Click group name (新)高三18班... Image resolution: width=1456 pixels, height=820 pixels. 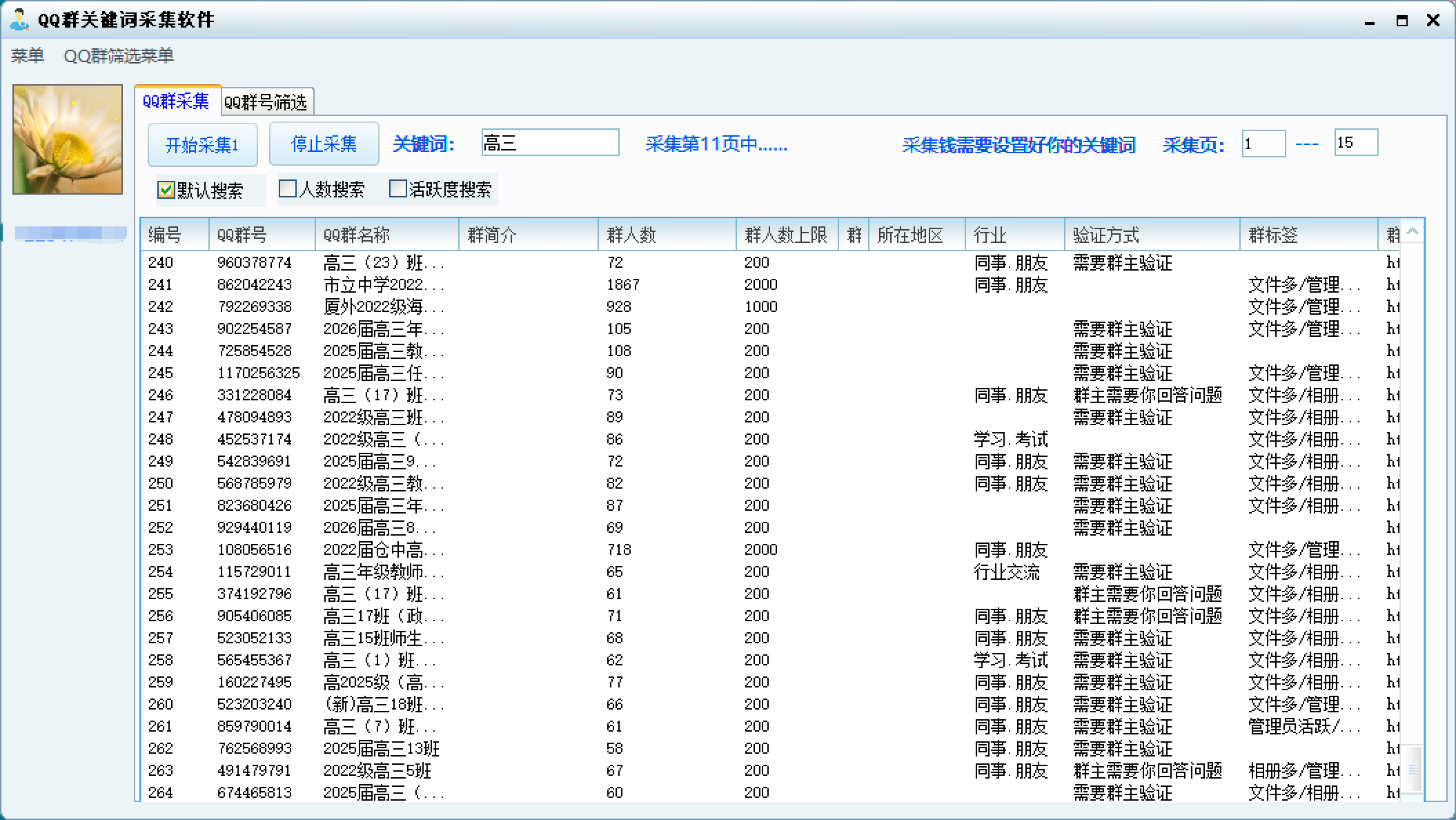pos(383,704)
